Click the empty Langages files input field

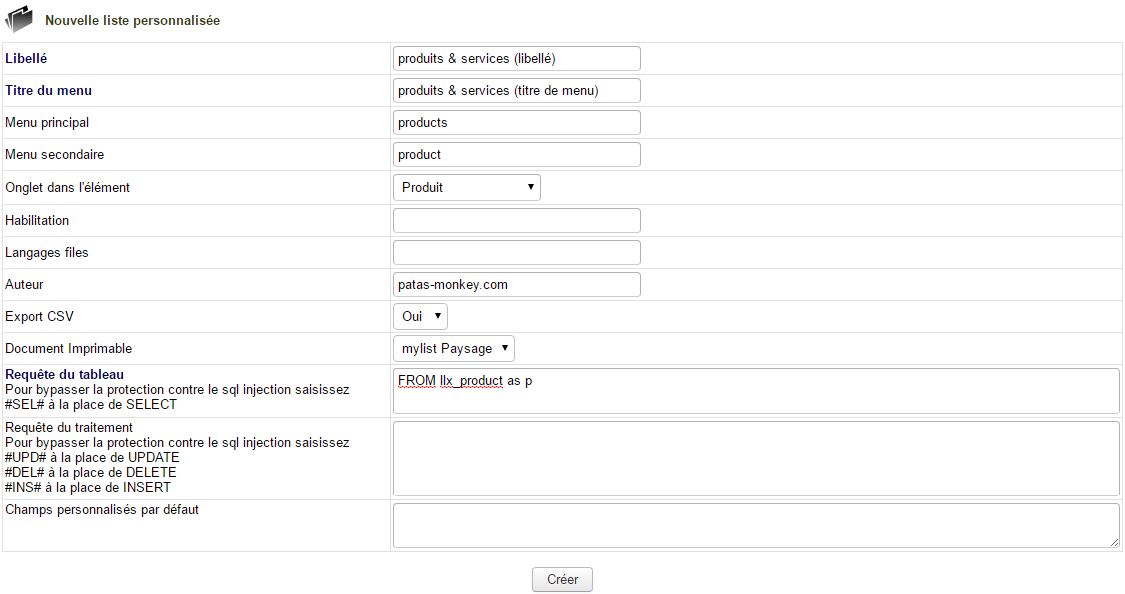point(516,252)
